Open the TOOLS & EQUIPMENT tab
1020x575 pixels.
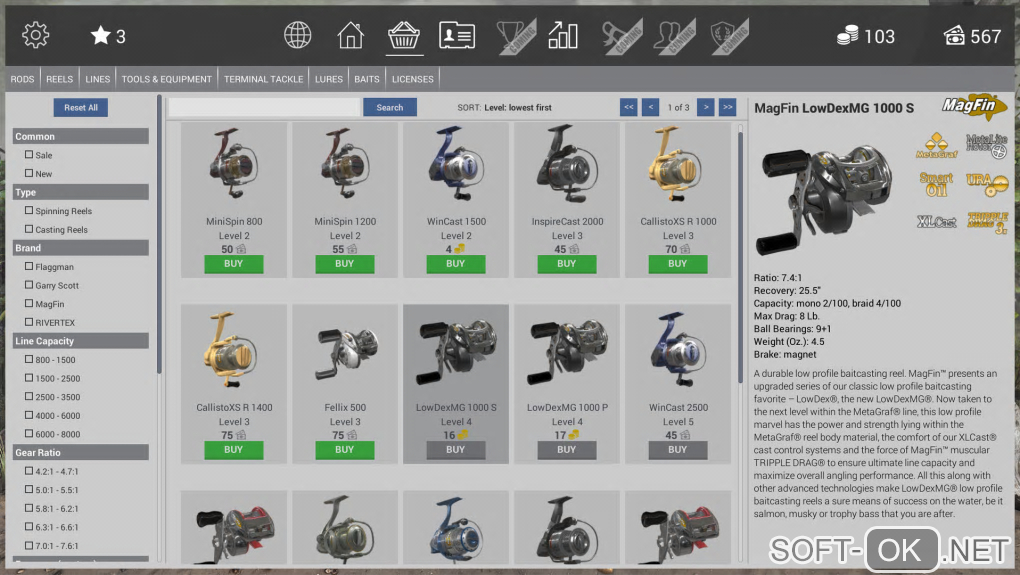pyautogui.click(x=167, y=79)
